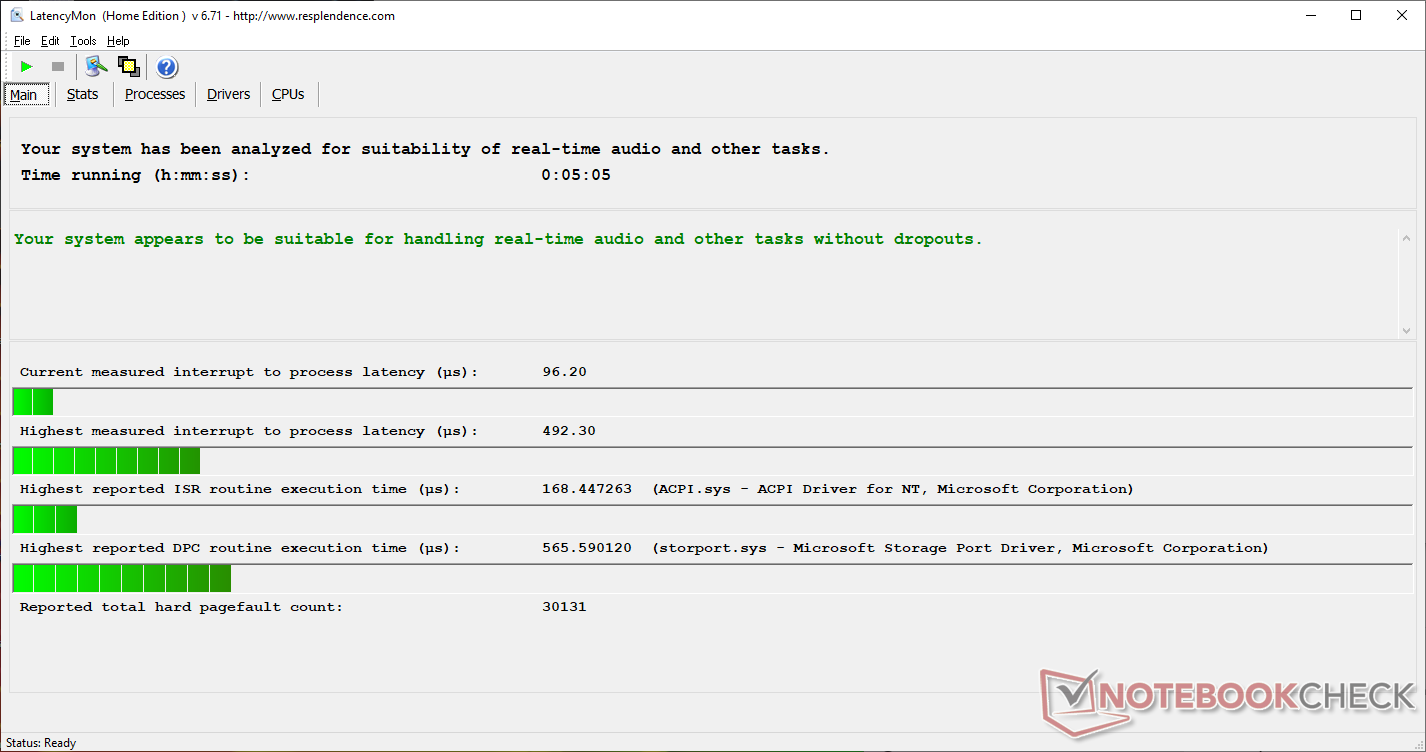Click the time running value 0:05:05
The image size is (1426, 752).
point(576,175)
